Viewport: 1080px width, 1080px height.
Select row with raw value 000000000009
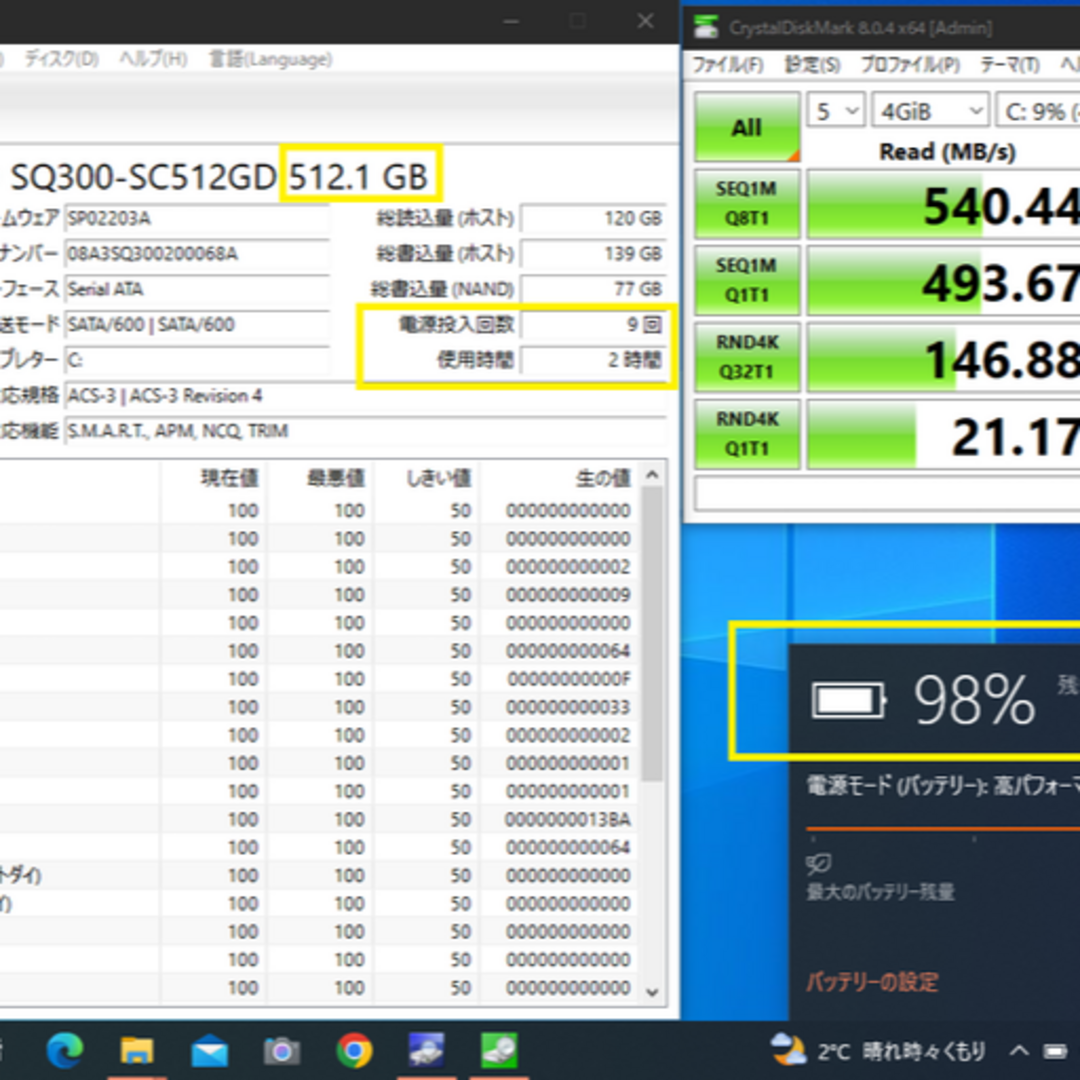coord(318,594)
